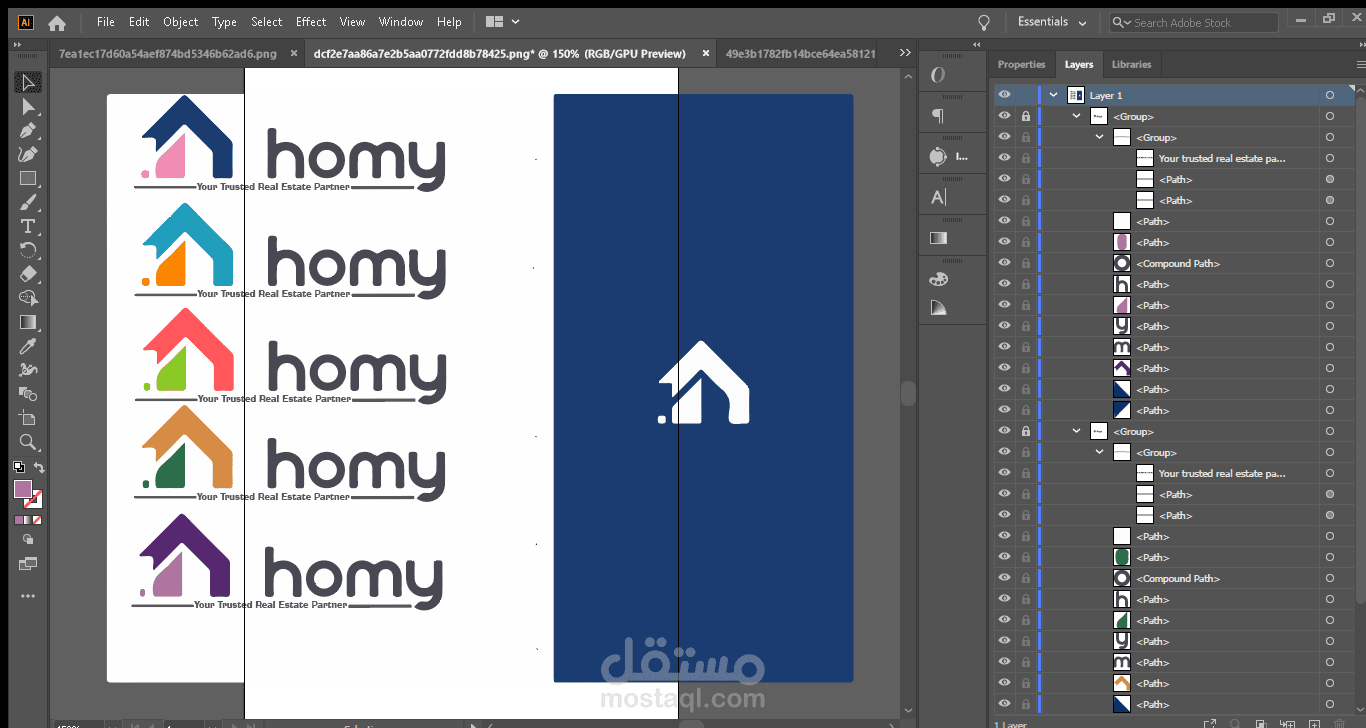
Task: Select the Eyedropper tool
Action: 28,347
